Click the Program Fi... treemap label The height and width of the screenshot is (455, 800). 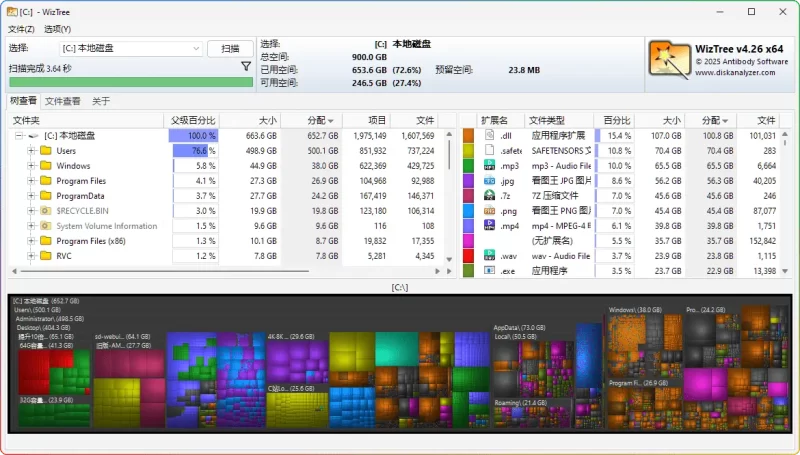[x=638, y=383]
